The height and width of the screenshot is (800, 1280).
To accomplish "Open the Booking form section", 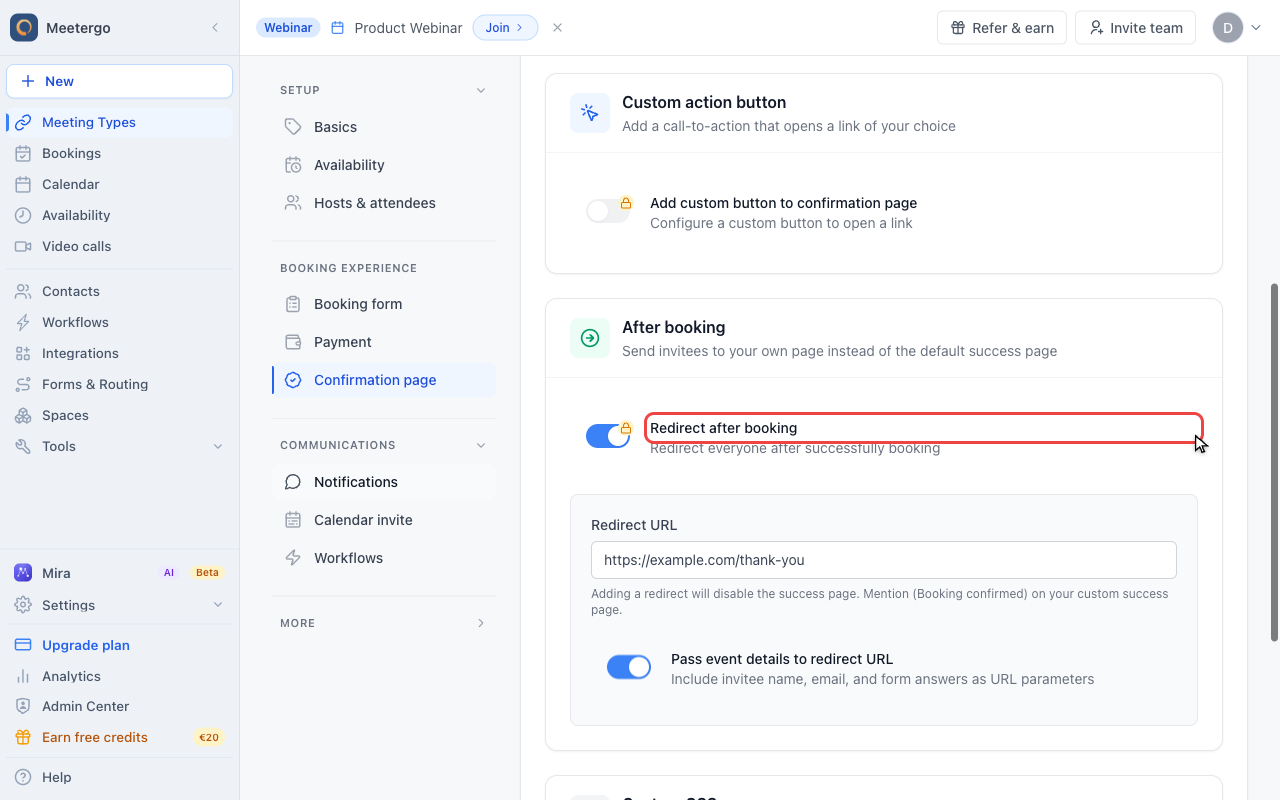I will coord(384,304).
